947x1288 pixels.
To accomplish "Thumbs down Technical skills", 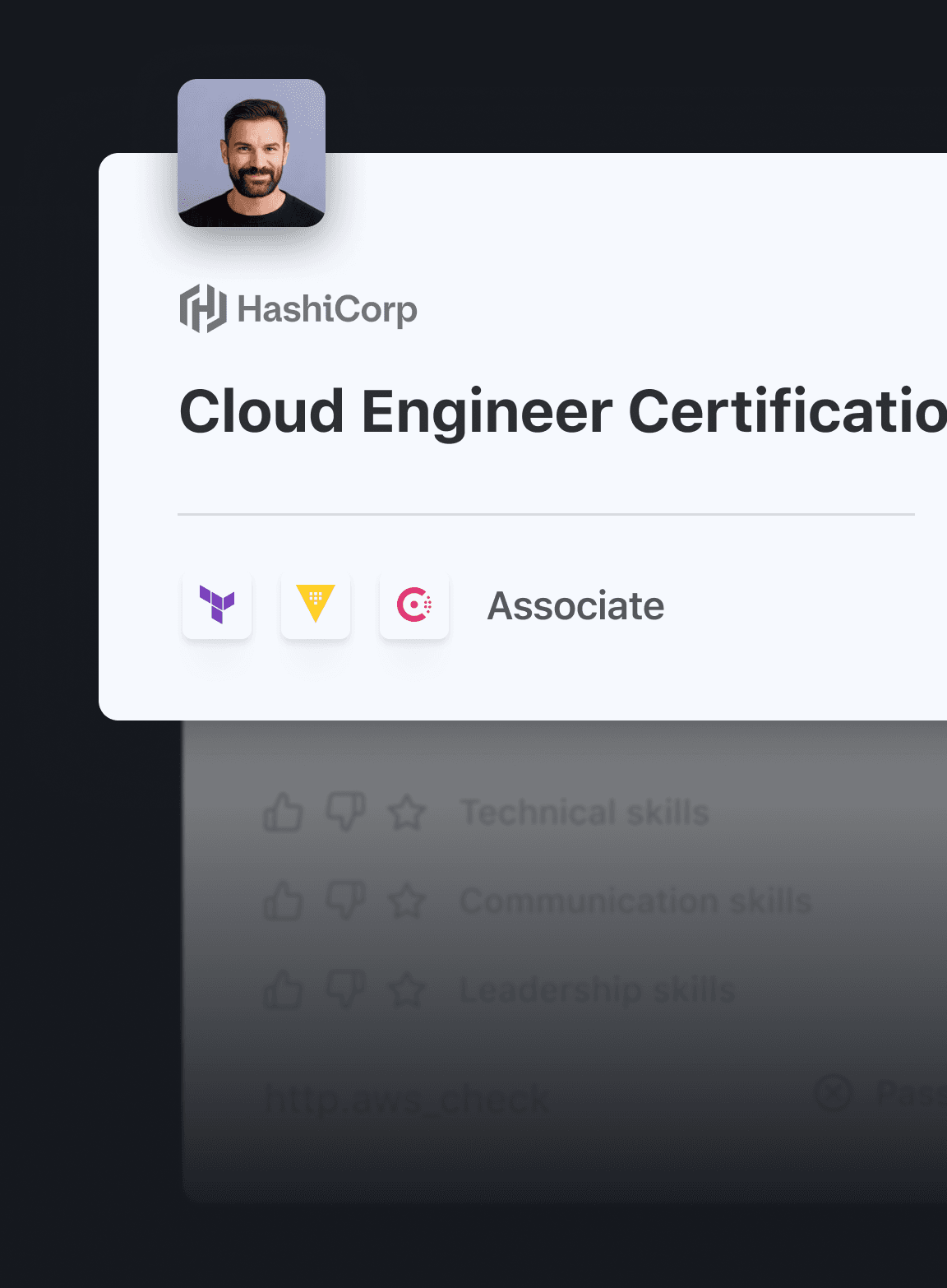I will pos(345,812).
